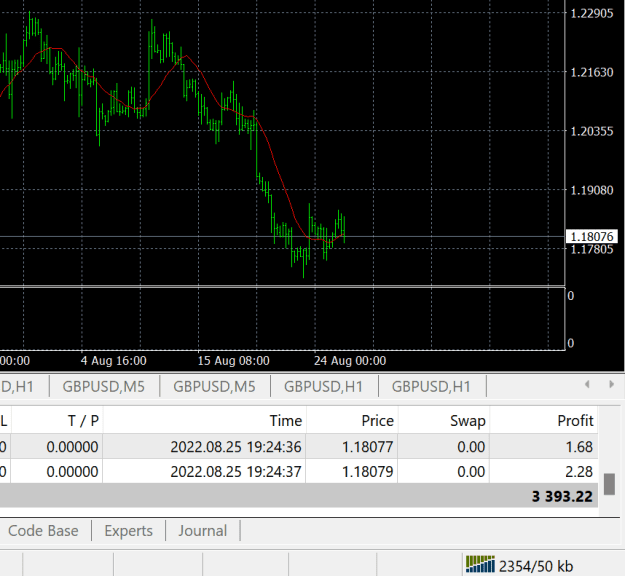Screen dimensions: 625x576
Task: Click the total profit 3 393.22
Action: pyautogui.click(x=562, y=497)
